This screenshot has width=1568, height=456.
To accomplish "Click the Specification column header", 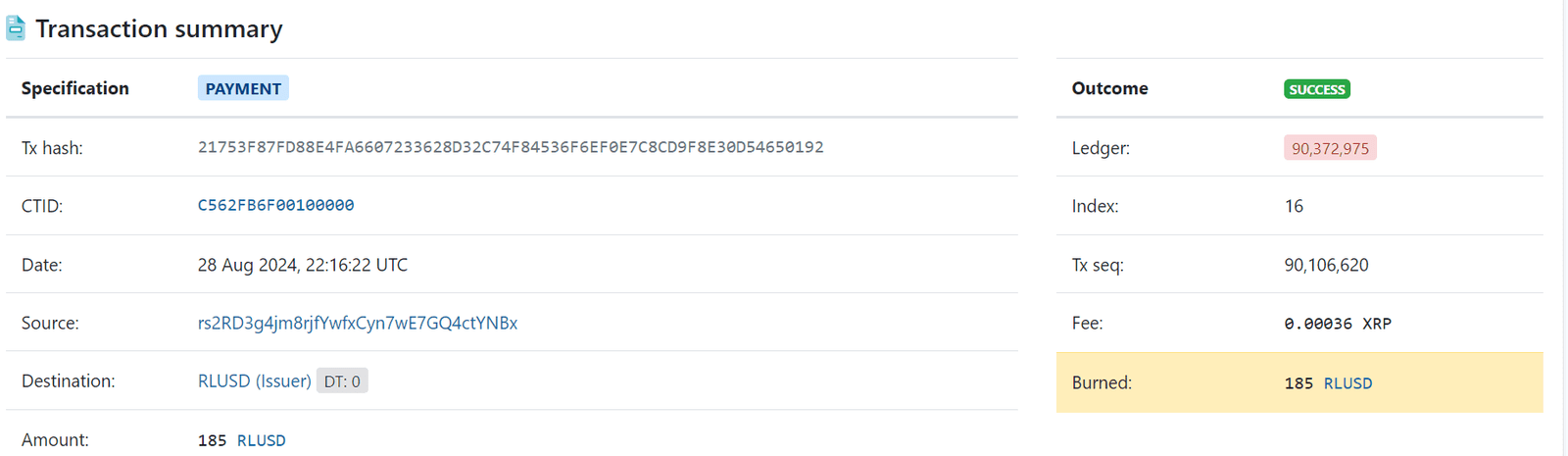I will 74,88.
